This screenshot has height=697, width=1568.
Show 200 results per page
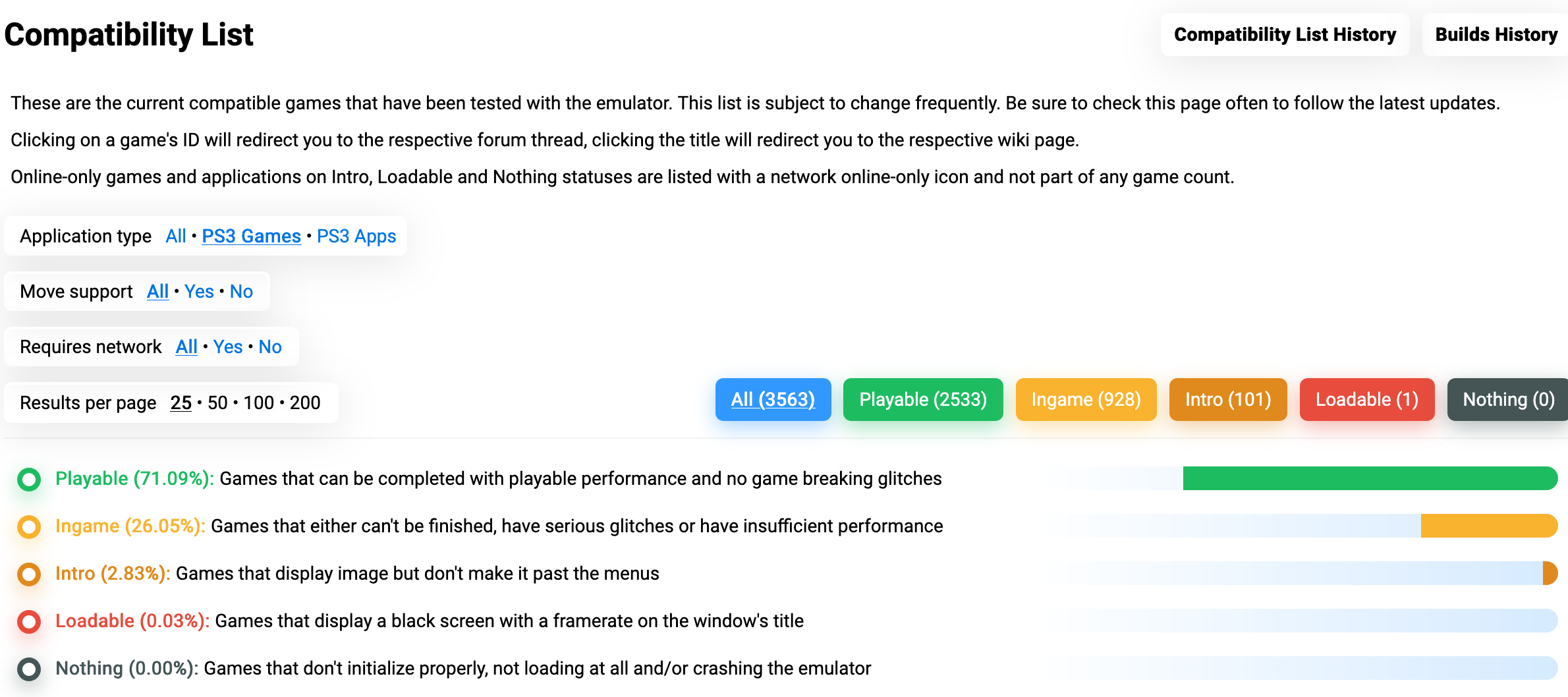pos(305,403)
